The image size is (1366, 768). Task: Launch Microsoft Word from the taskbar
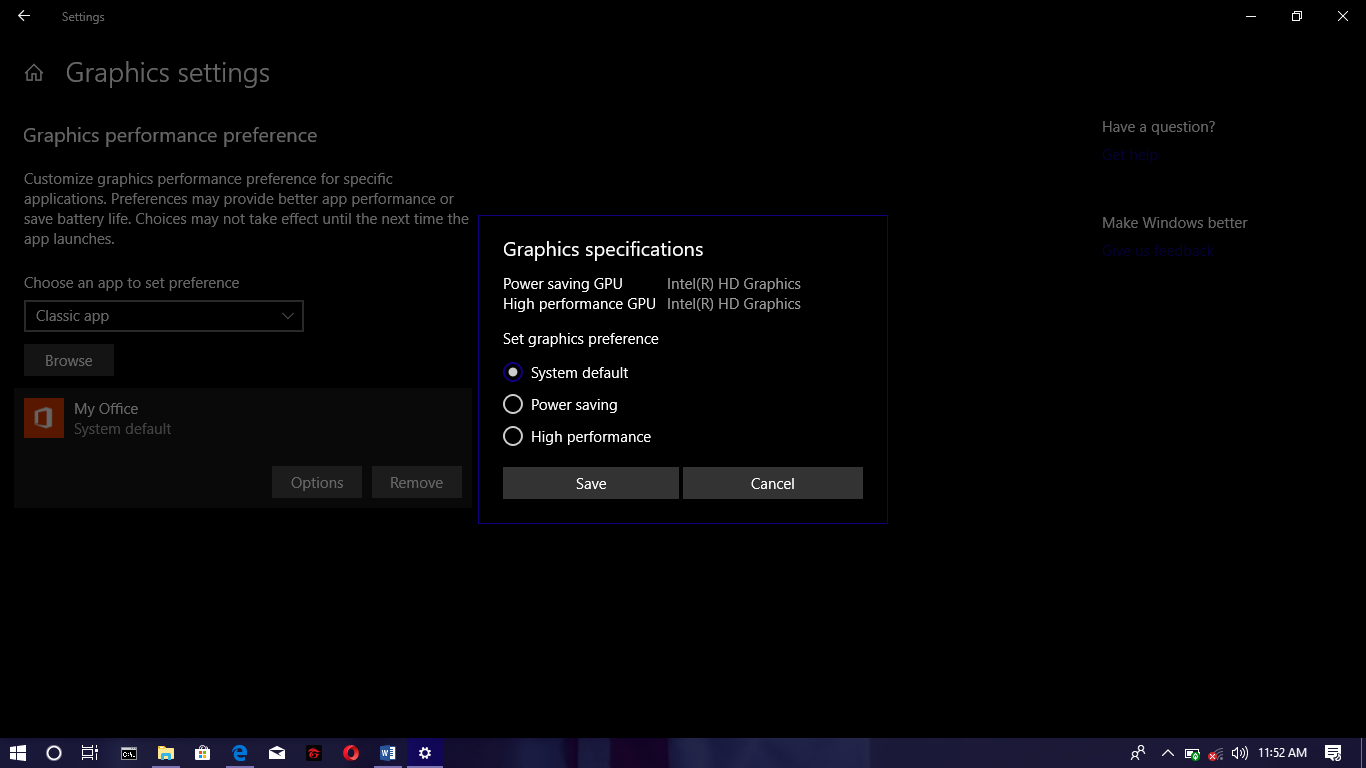387,753
